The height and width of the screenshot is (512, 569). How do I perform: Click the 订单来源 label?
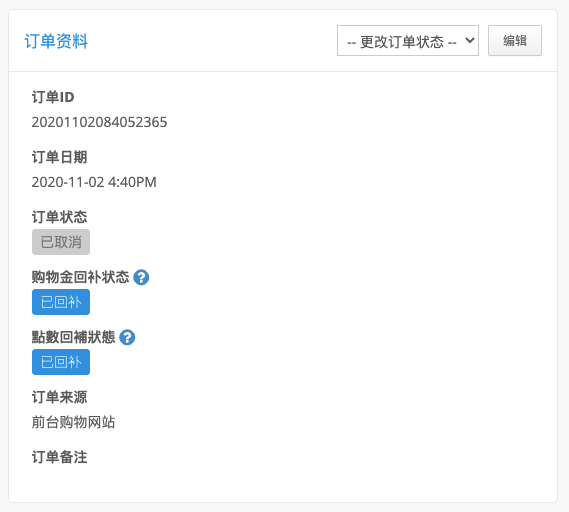60,397
